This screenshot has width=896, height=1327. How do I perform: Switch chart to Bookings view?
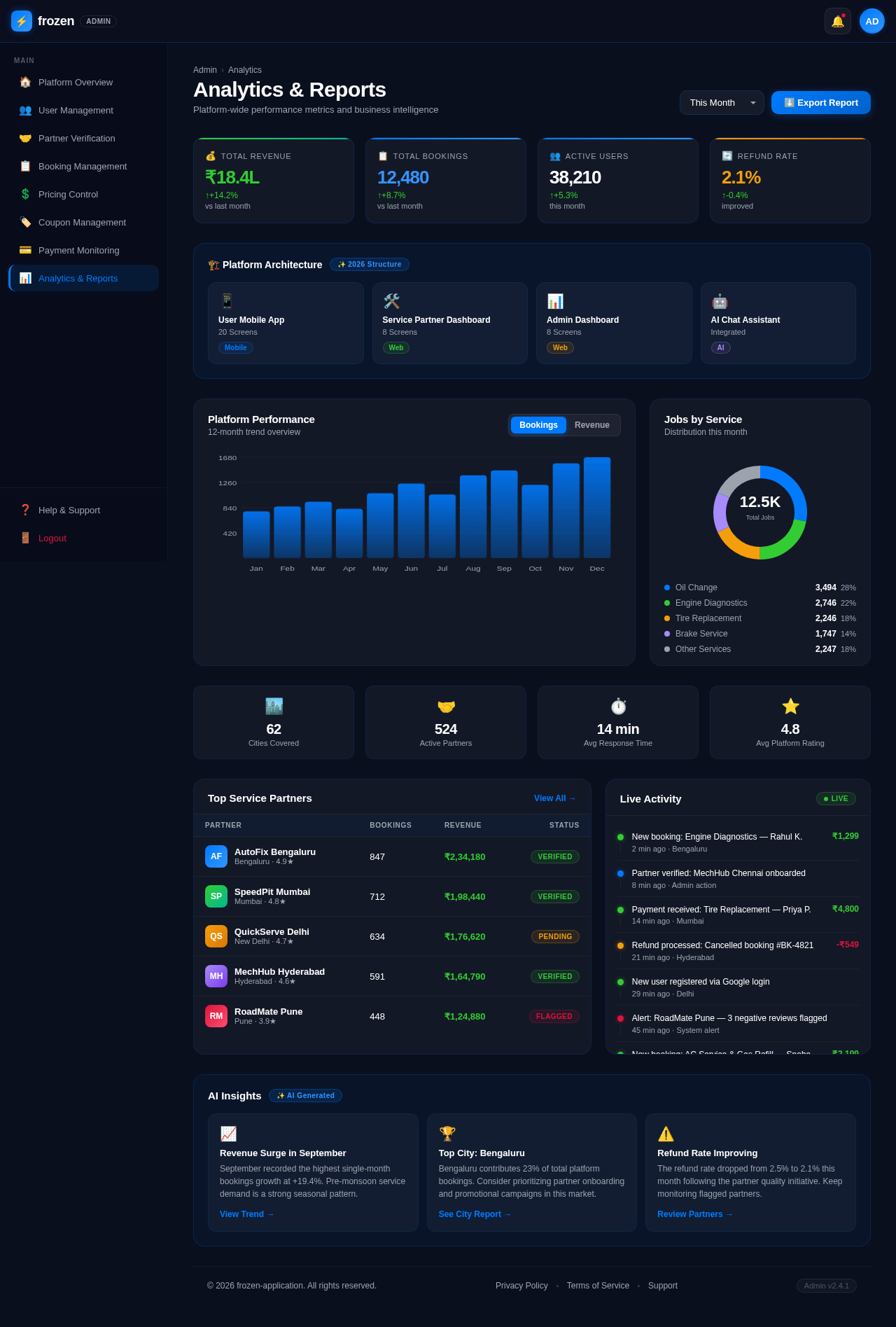coord(538,425)
